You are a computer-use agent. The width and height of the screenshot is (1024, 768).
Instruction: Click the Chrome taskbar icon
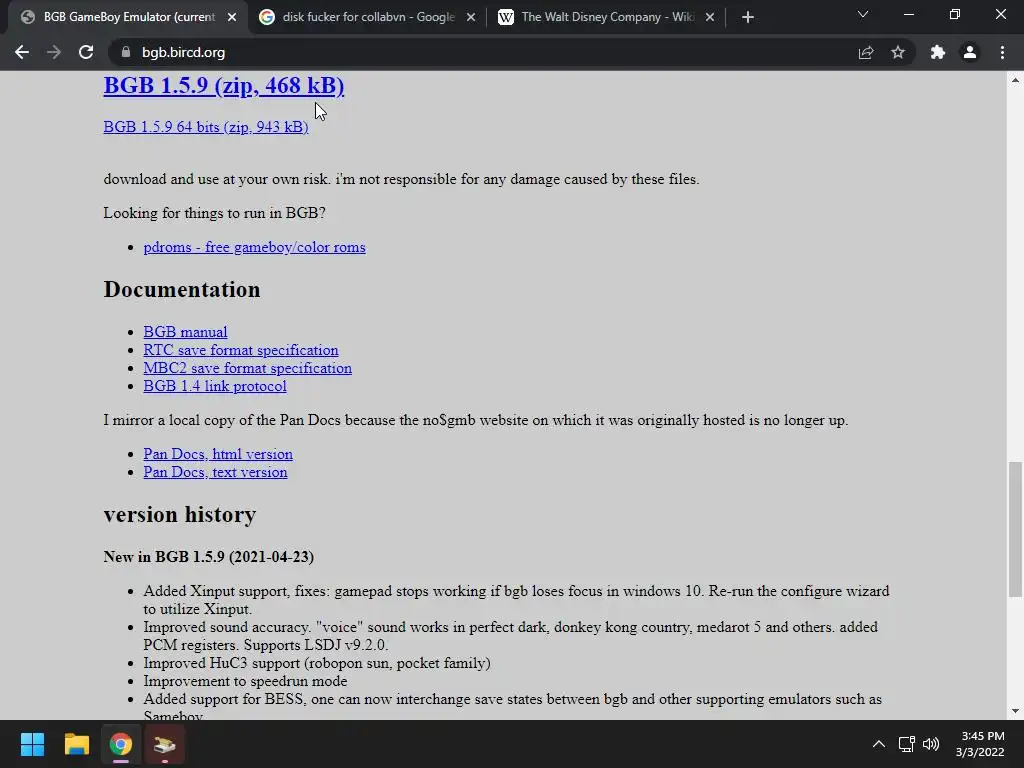click(x=121, y=744)
